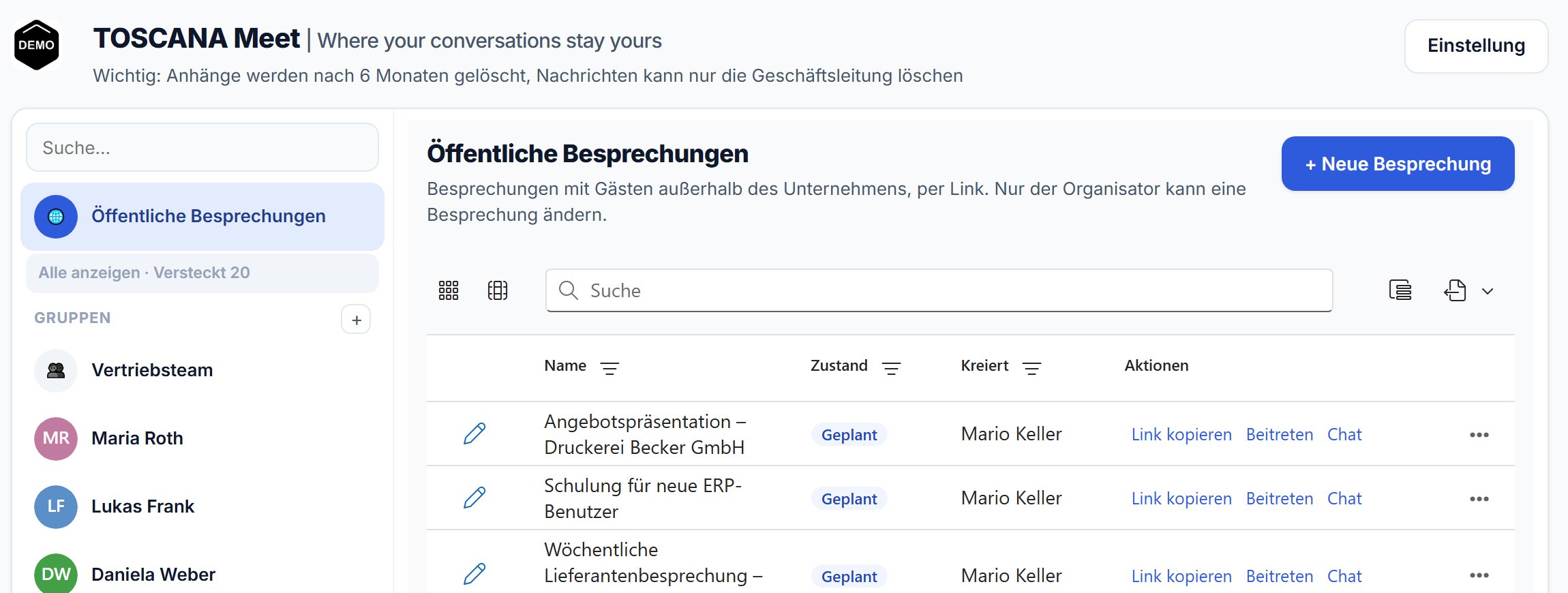Expand Alle anzeigen · Versteckt 20
1568x593 pixels.
202,273
